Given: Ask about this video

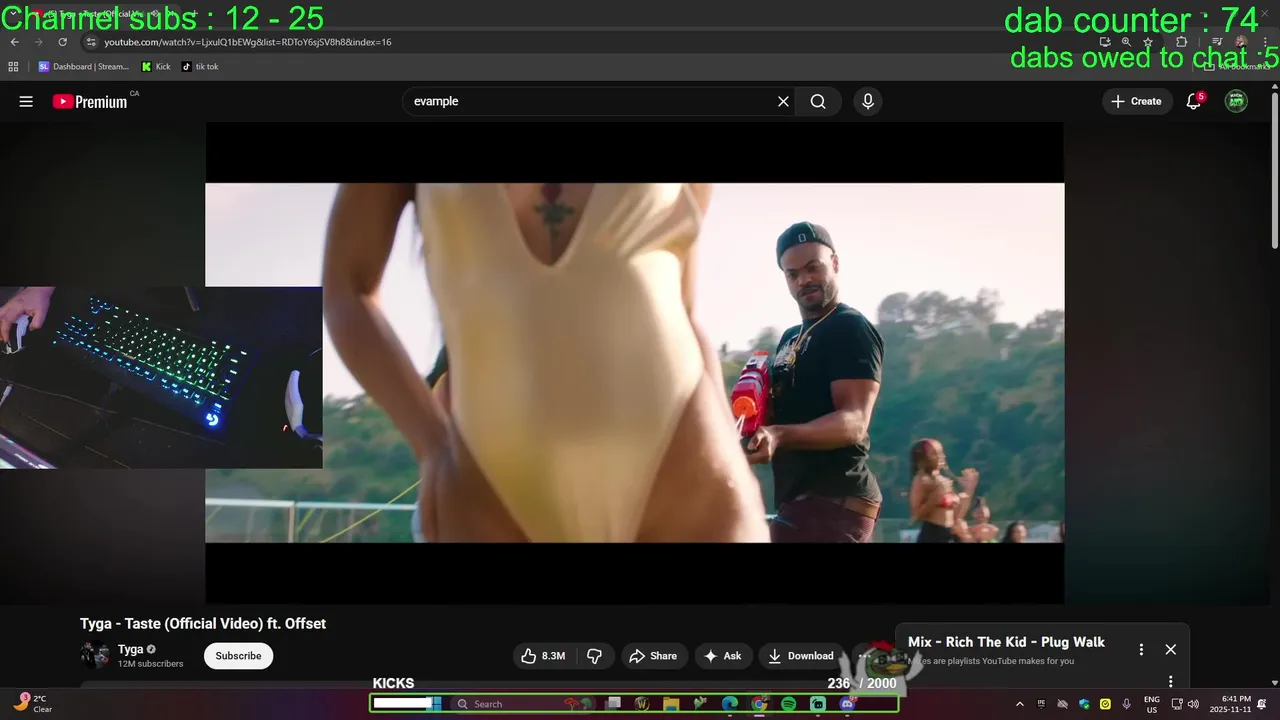Looking at the screenshot, I should click(723, 656).
